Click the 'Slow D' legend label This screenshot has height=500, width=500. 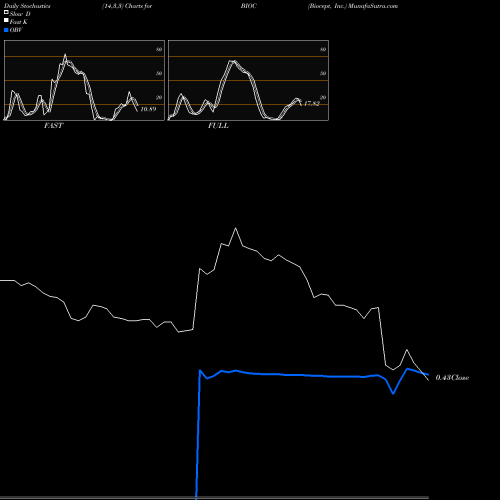click(20, 14)
